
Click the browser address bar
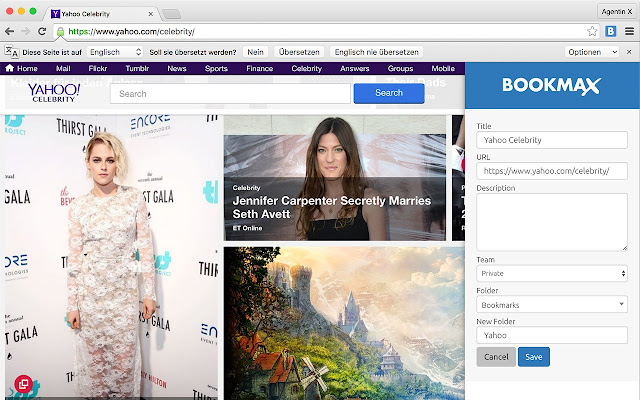(x=322, y=31)
